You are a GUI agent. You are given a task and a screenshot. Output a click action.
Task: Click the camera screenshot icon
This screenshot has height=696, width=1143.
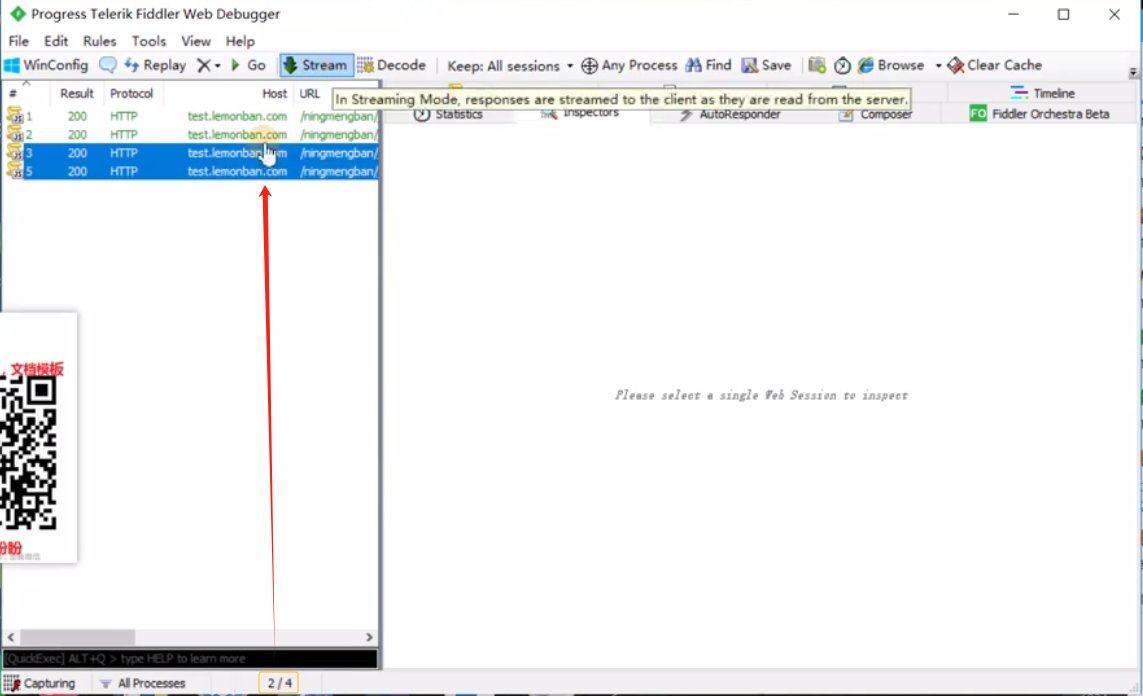pos(816,66)
